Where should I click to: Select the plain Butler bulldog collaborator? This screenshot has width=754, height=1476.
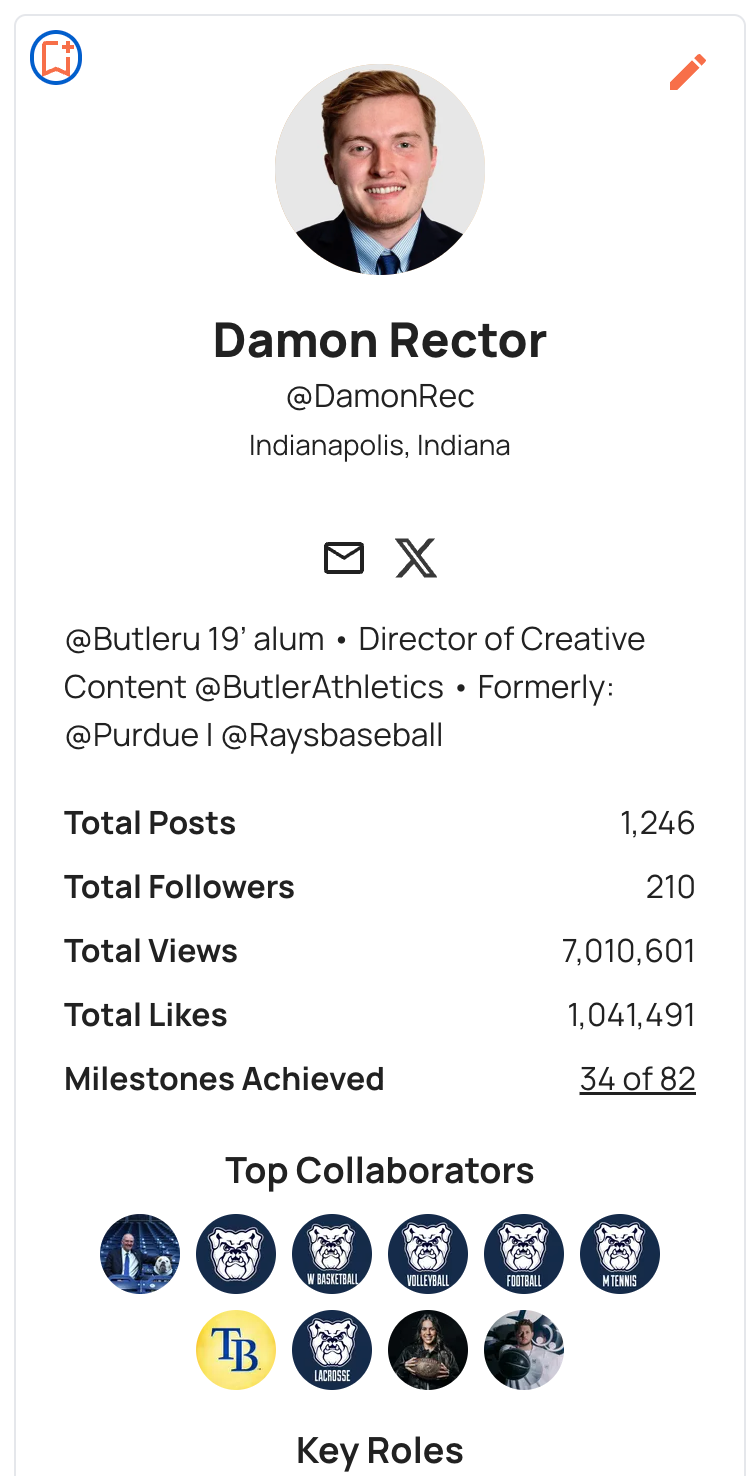pyautogui.click(x=236, y=1254)
